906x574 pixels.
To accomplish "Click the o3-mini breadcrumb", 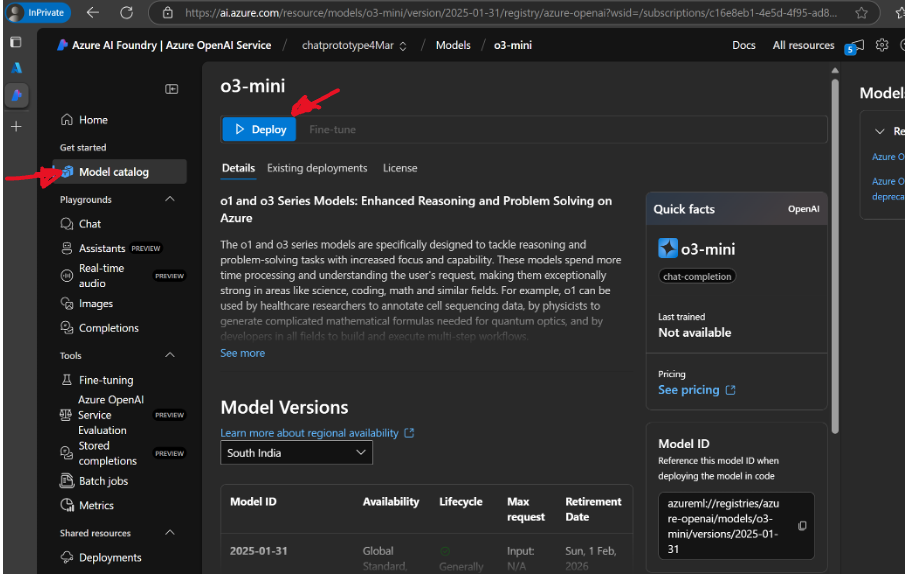I will pyautogui.click(x=513, y=45).
